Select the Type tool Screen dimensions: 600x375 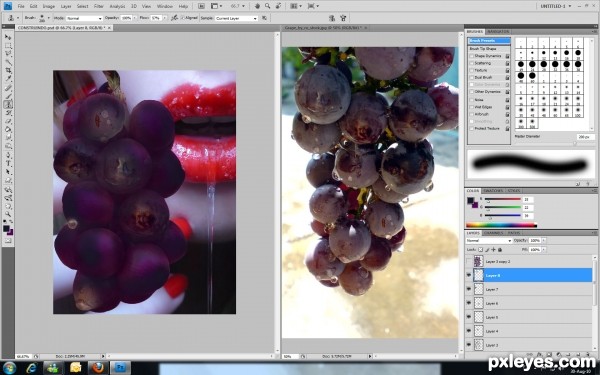click(8, 164)
